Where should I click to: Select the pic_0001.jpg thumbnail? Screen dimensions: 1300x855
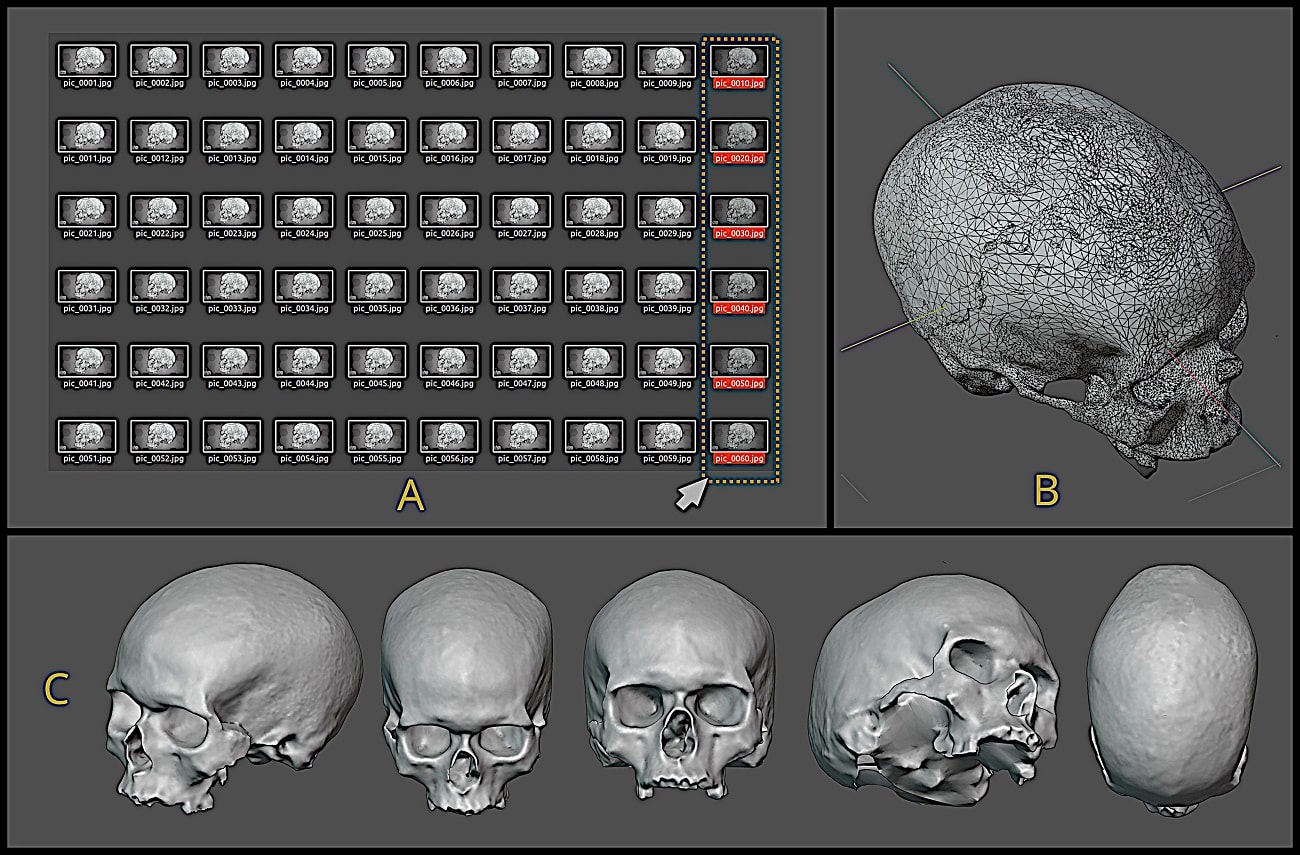tap(87, 61)
